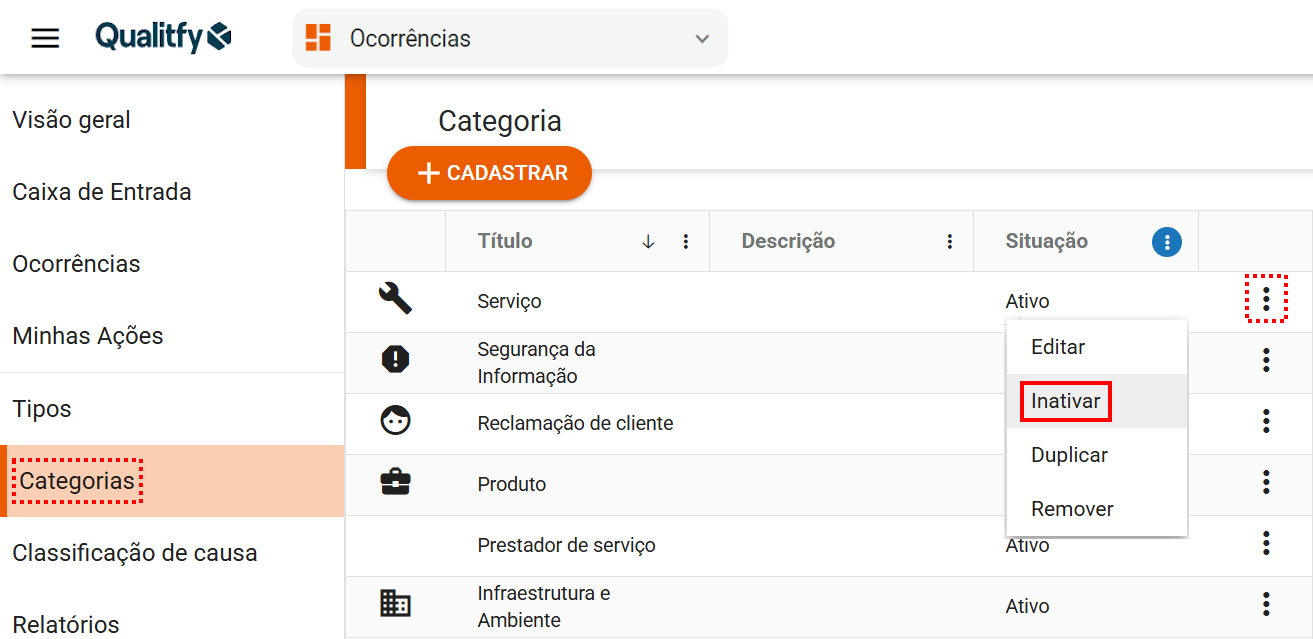Image resolution: width=1313 pixels, height=639 pixels.
Task: Toggle sort arrow on Título column
Action: coord(648,241)
